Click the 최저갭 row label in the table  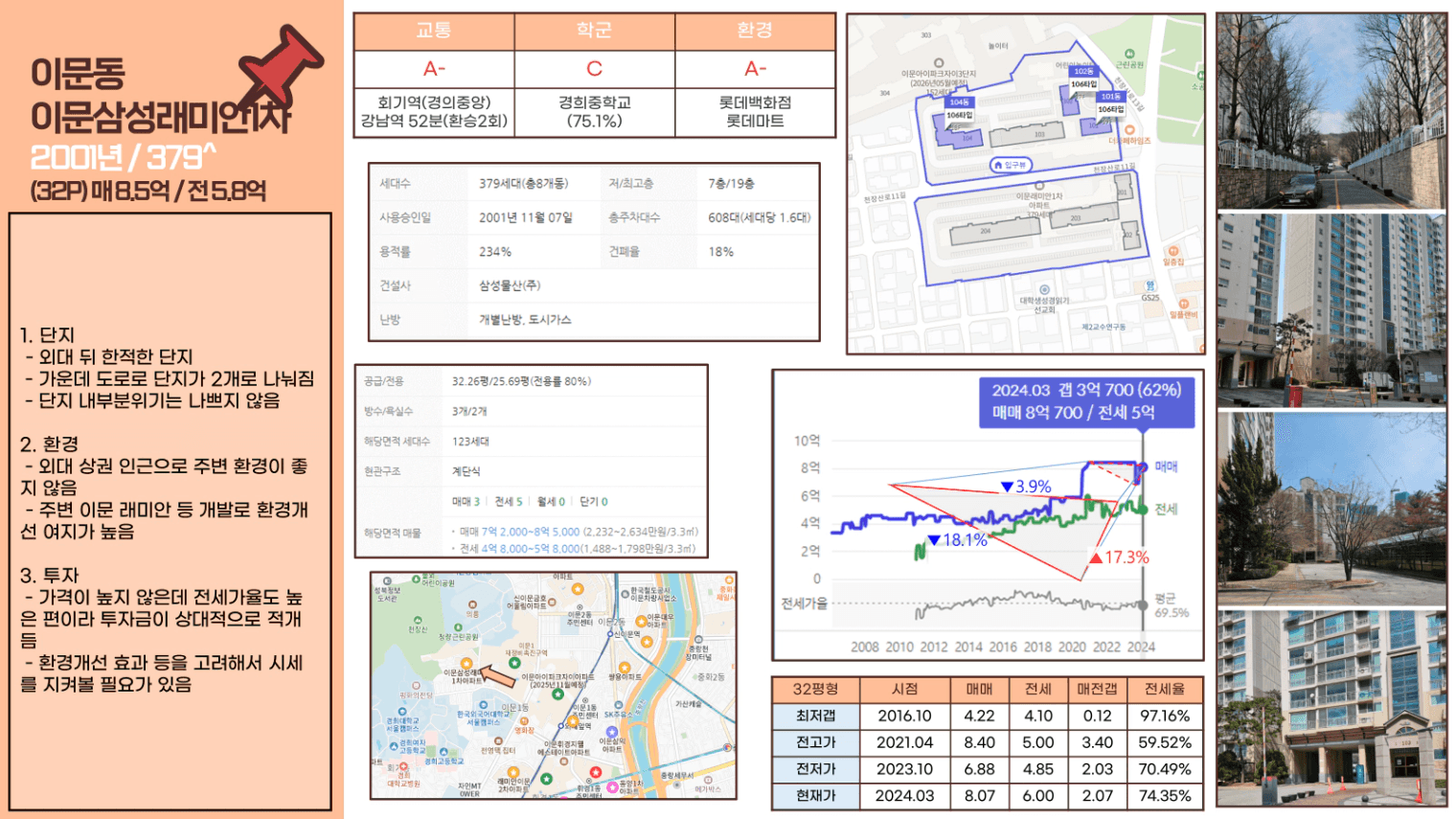pyautogui.click(x=816, y=716)
